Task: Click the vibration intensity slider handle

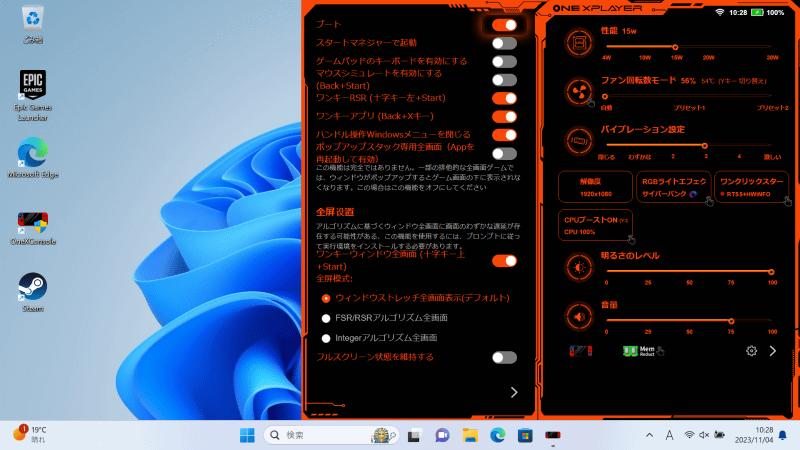Action: point(705,145)
